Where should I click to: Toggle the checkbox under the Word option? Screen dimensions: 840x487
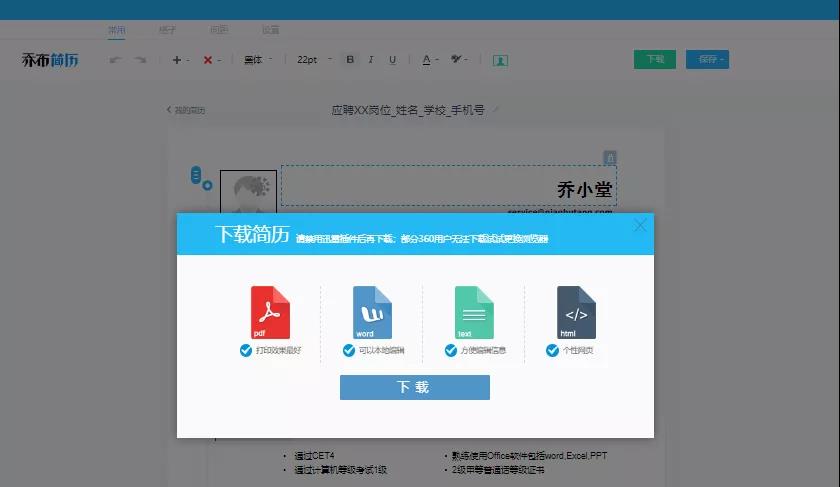(x=349, y=350)
